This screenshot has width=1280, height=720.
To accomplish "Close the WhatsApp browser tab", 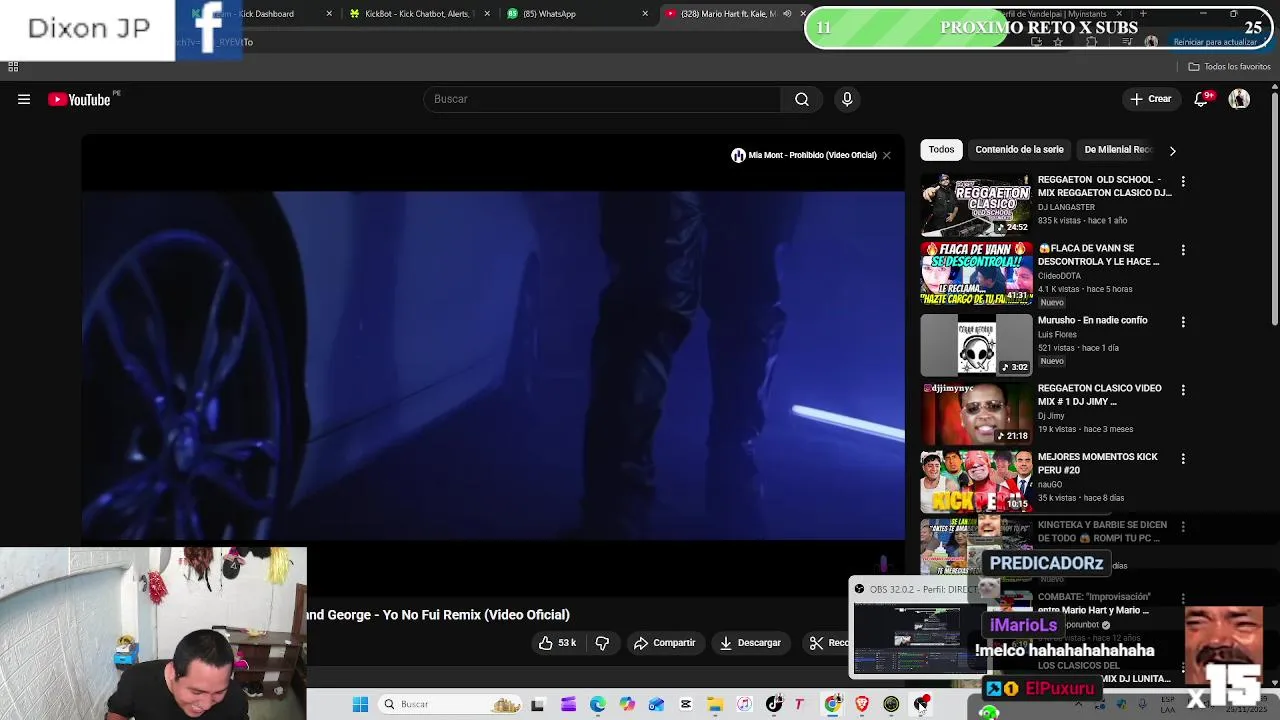I will 645,14.
